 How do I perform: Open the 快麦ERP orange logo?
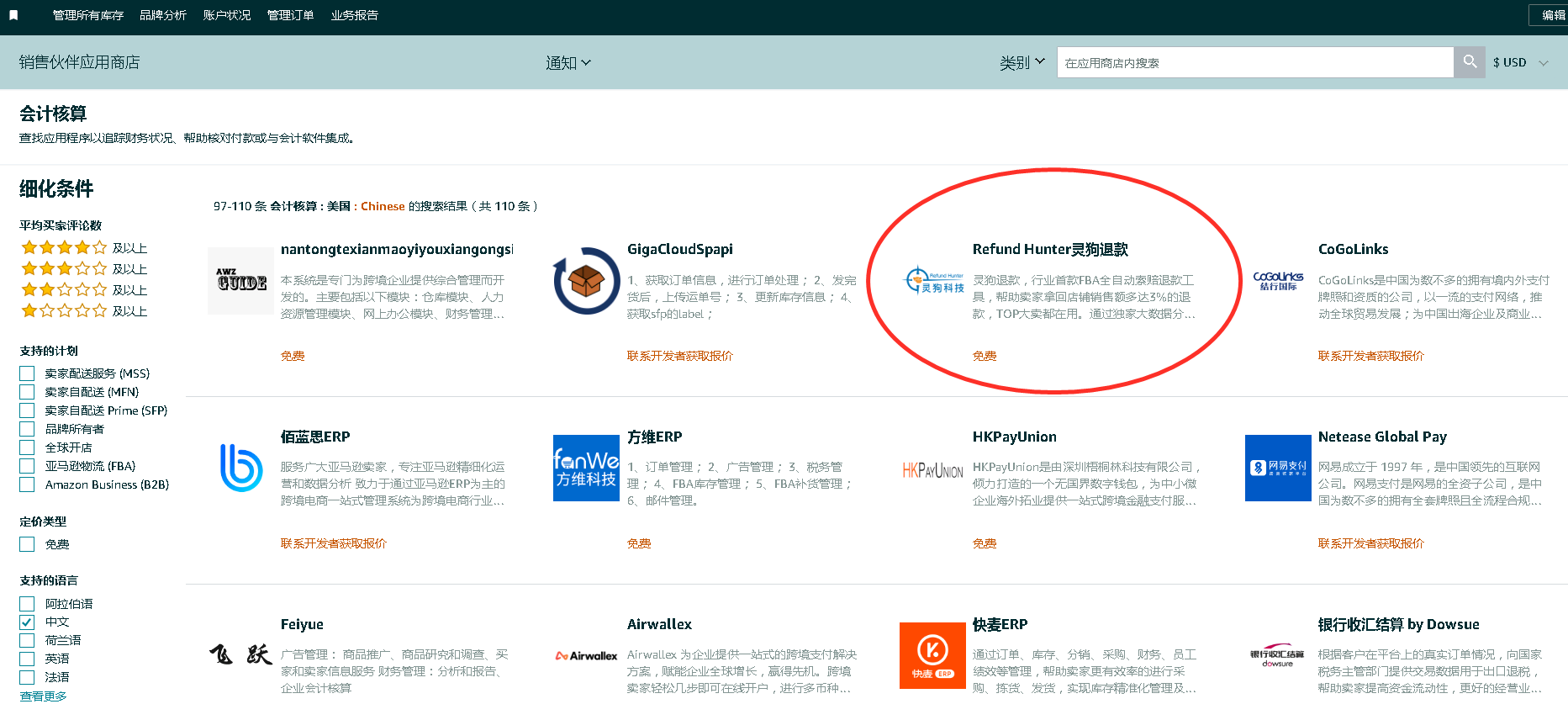point(933,655)
